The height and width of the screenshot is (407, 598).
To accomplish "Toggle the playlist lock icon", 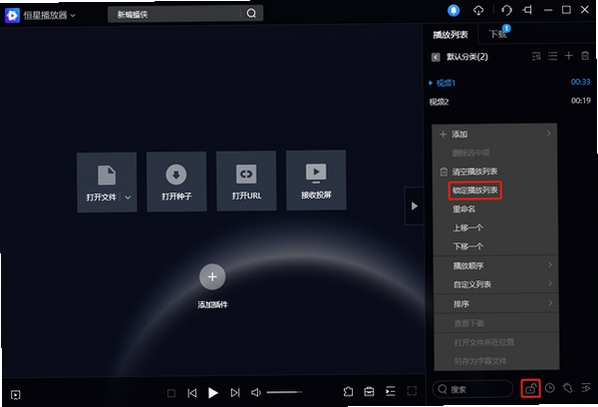I will click(530, 389).
